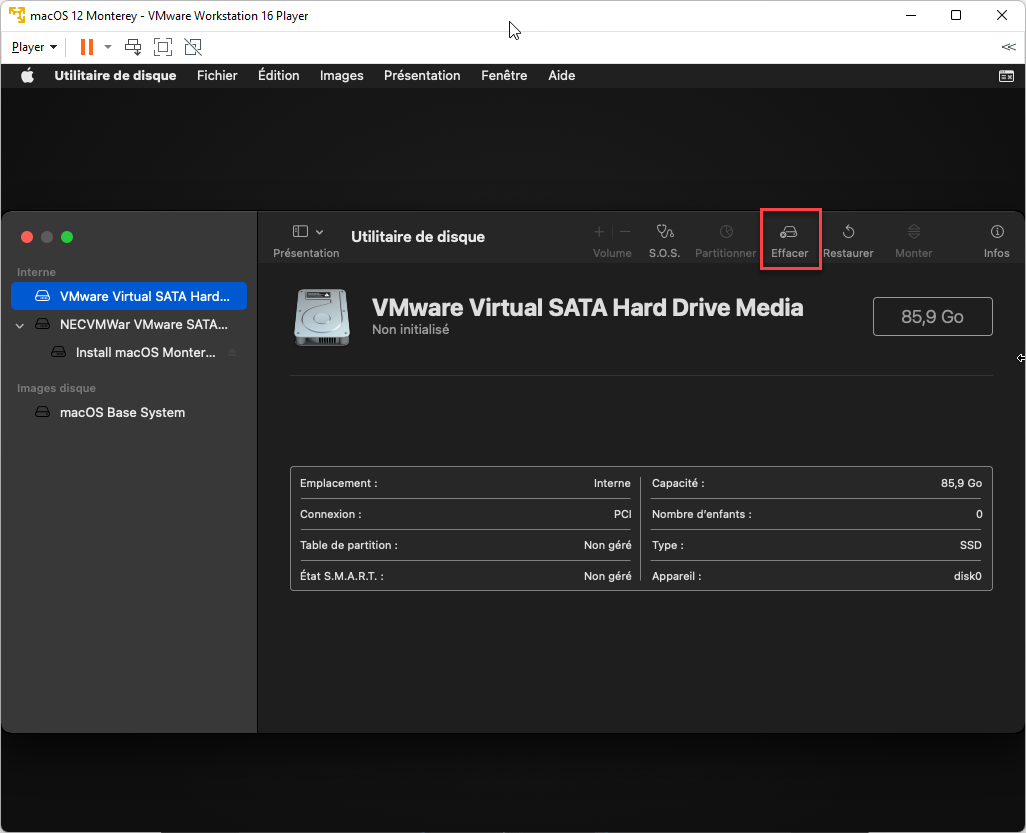
Task: Select VMware Virtual SATA Hard drive in sidebar
Action: click(129, 296)
